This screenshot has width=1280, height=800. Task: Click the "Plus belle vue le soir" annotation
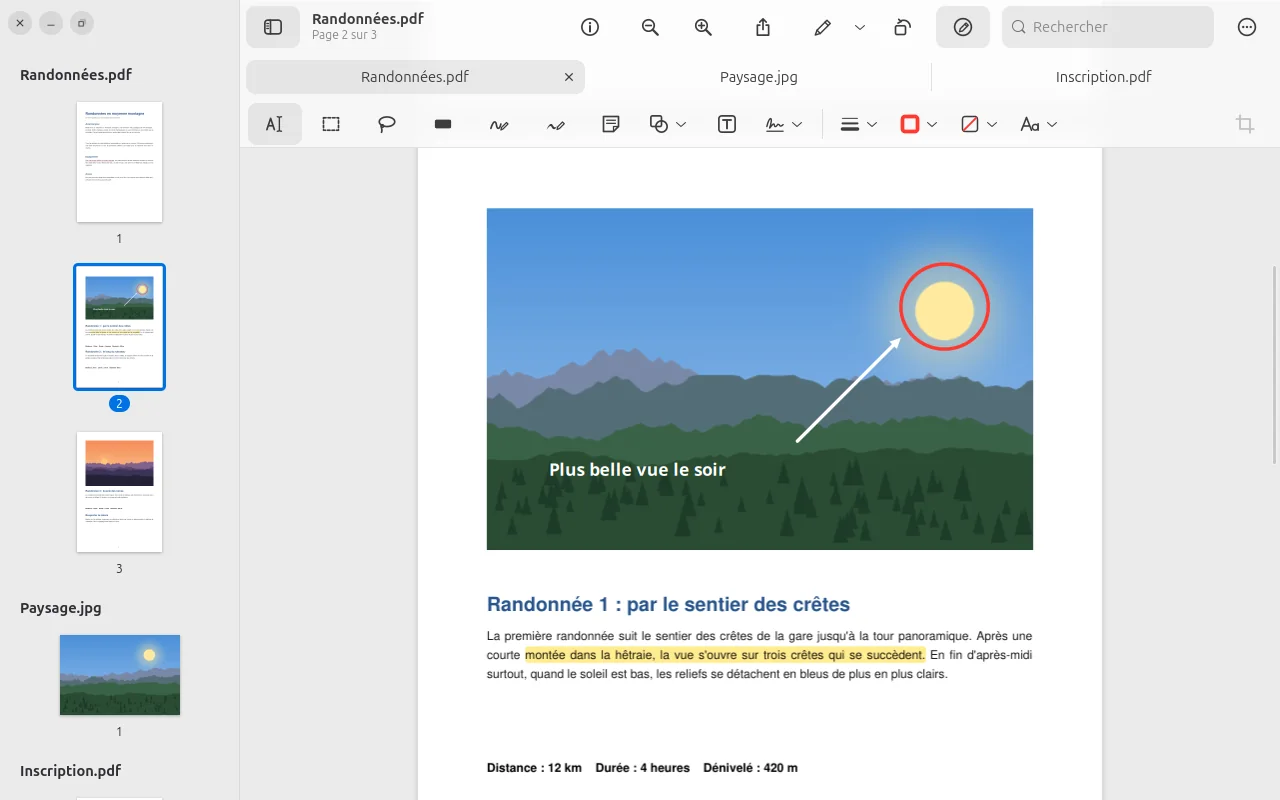tap(637, 470)
